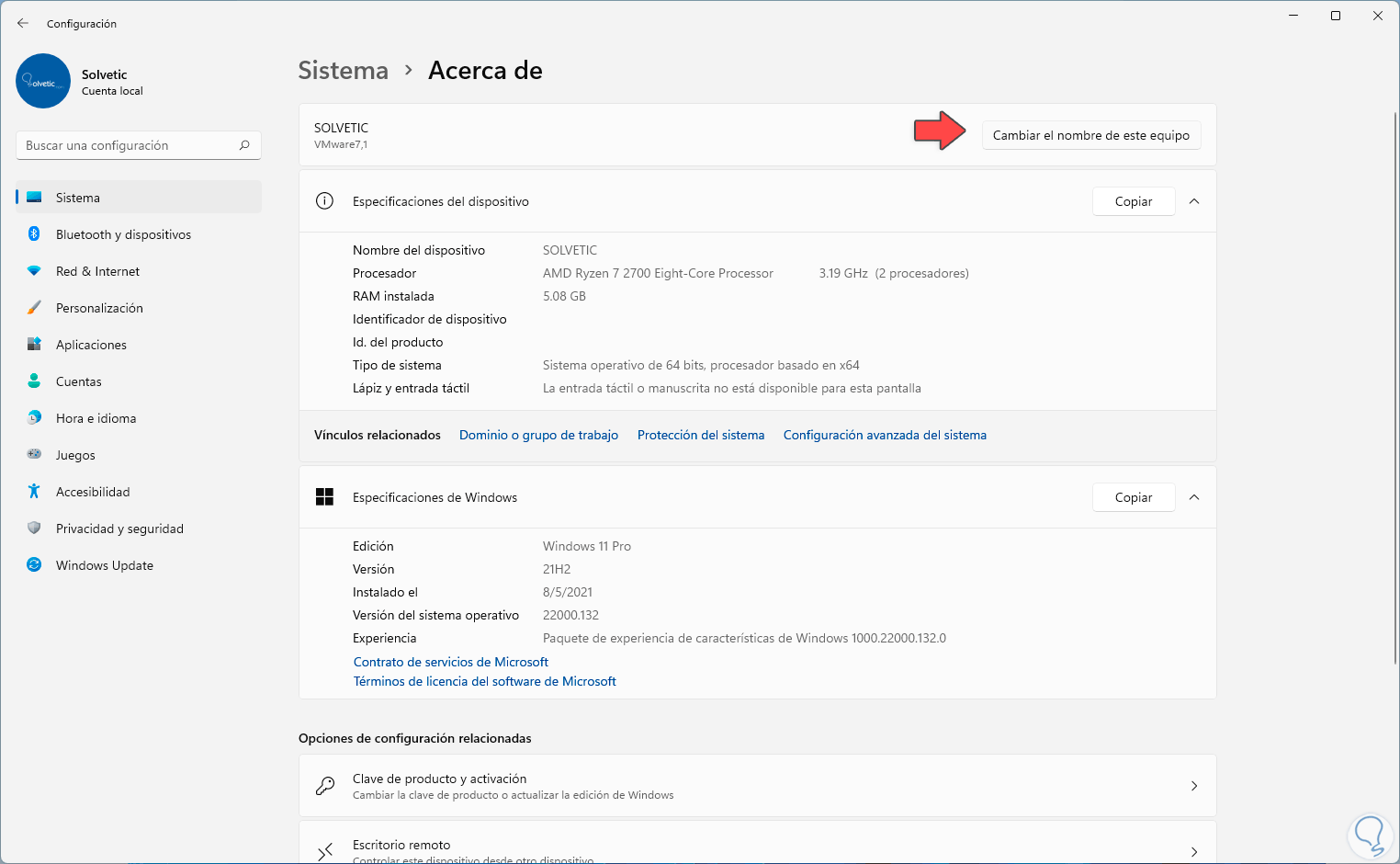Select Cuentas in the sidebar
1400x864 pixels.
point(139,381)
